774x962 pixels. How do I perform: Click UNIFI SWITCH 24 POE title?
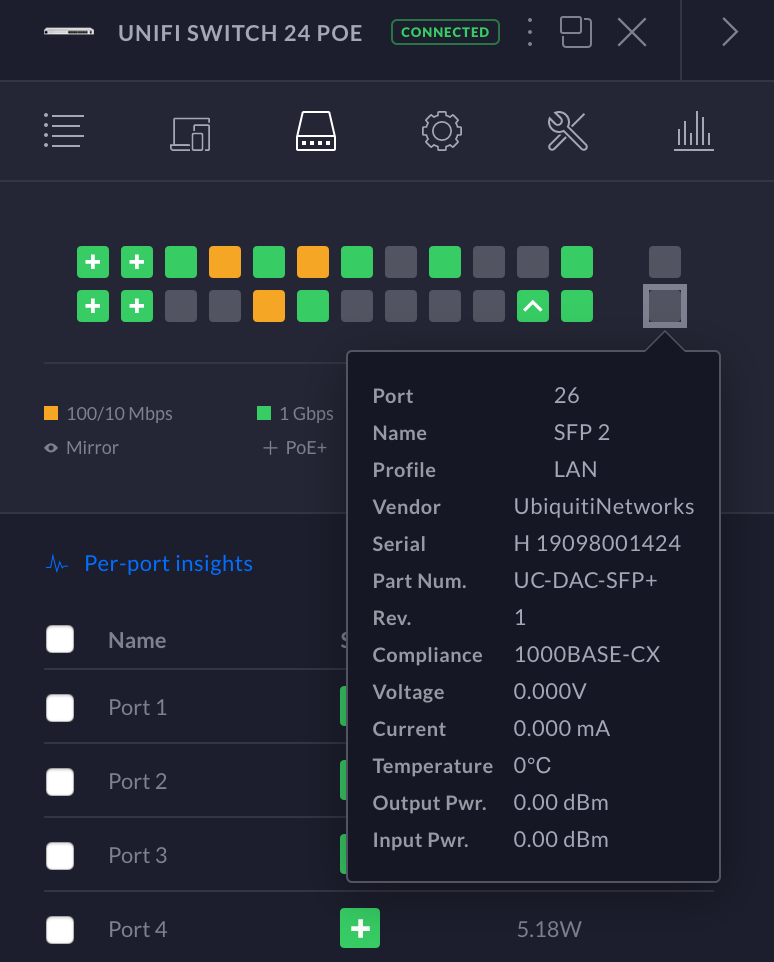240,33
